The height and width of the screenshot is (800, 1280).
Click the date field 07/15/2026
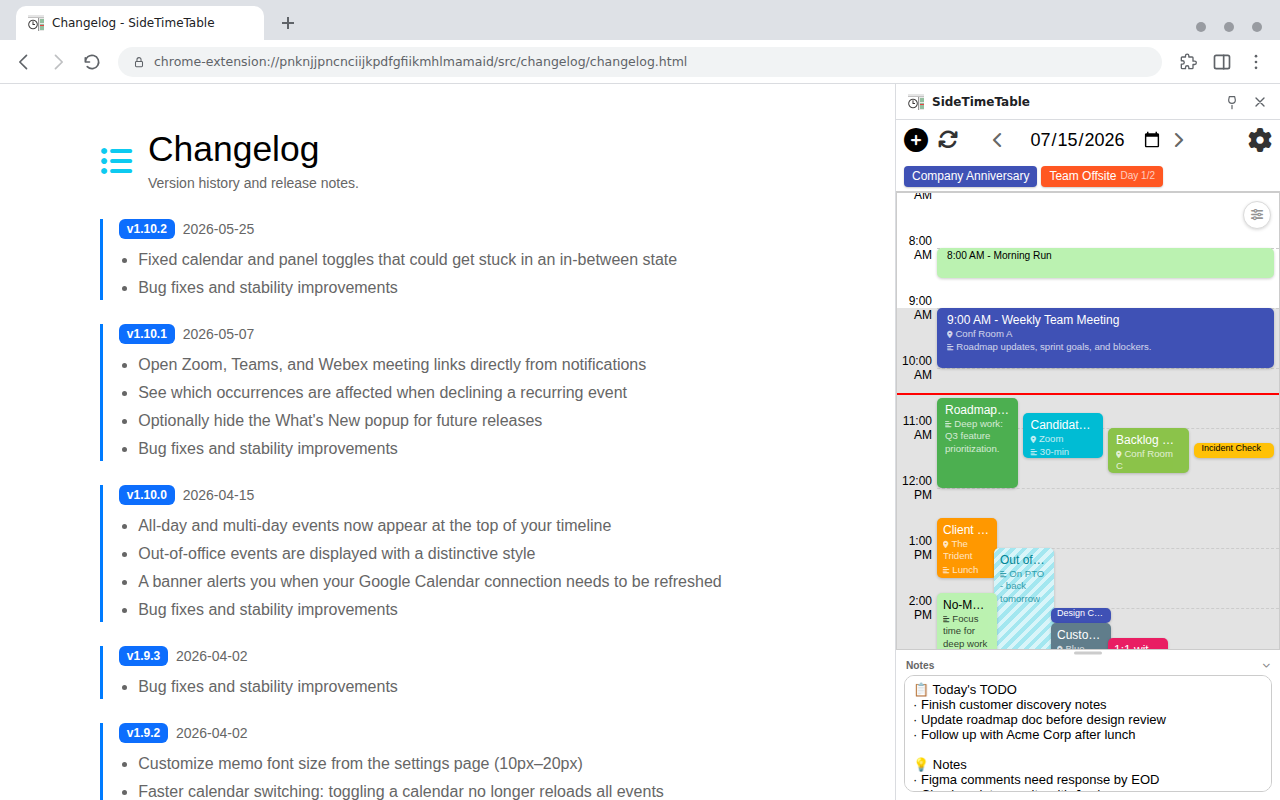(x=1077, y=140)
